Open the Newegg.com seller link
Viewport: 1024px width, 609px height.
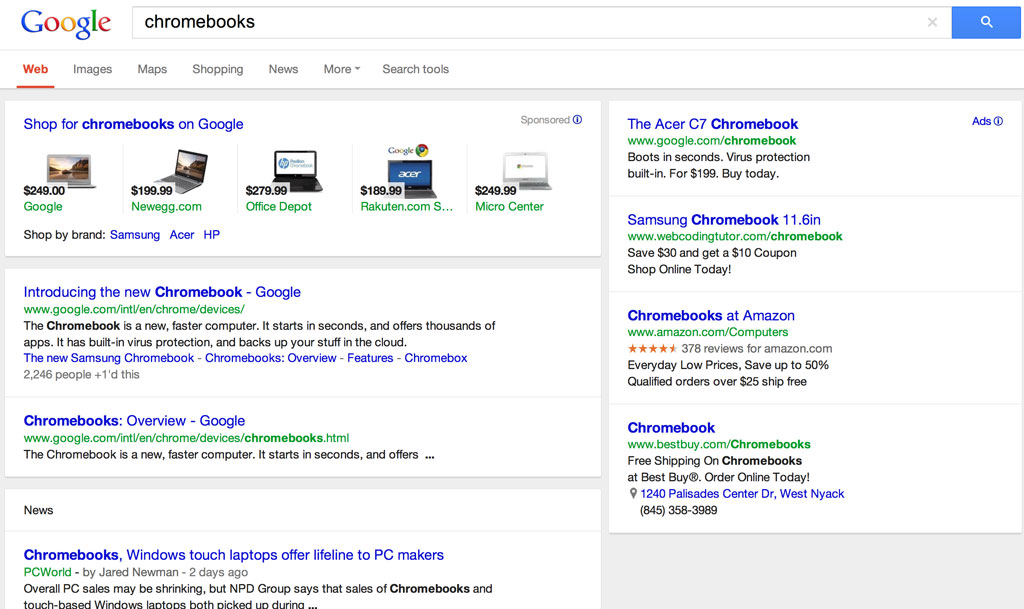(167, 206)
